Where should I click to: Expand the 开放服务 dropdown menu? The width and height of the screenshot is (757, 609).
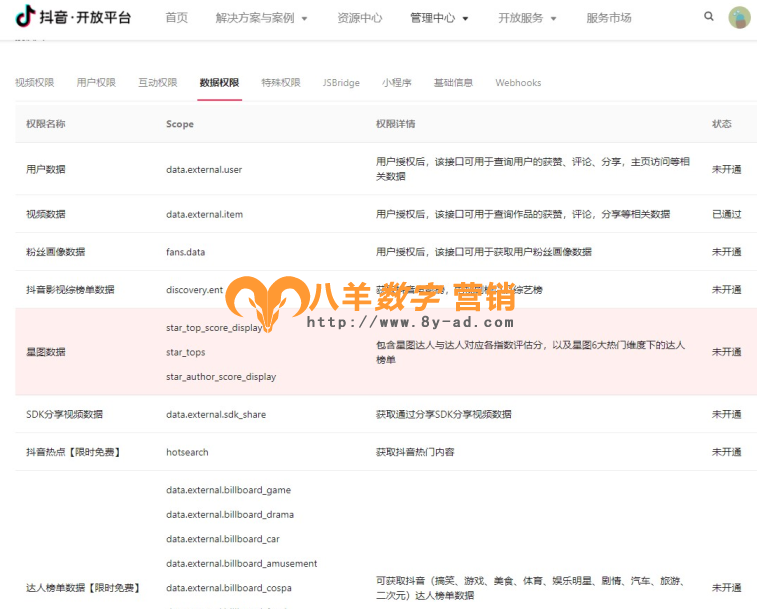pyautogui.click(x=527, y=18)
